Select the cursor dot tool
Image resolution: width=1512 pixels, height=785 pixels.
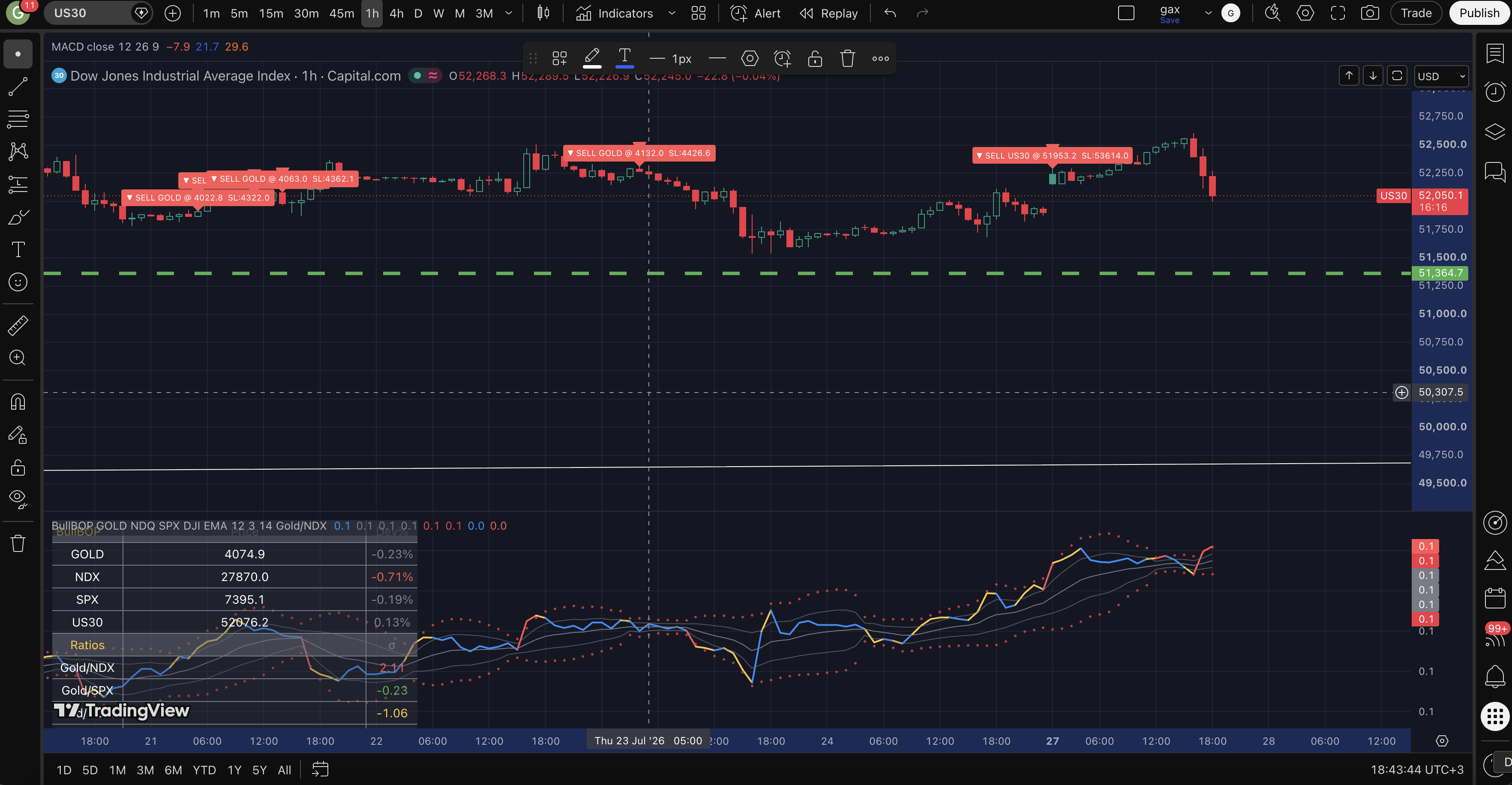click(x=18, y=54)
